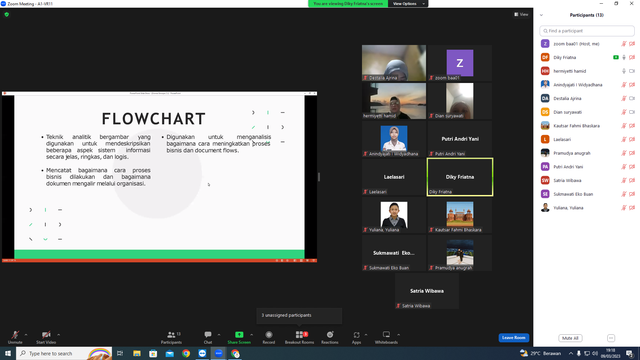Click Yuliana's photo avatar in participants list
640x360 pixels.
tap(545, 208)
